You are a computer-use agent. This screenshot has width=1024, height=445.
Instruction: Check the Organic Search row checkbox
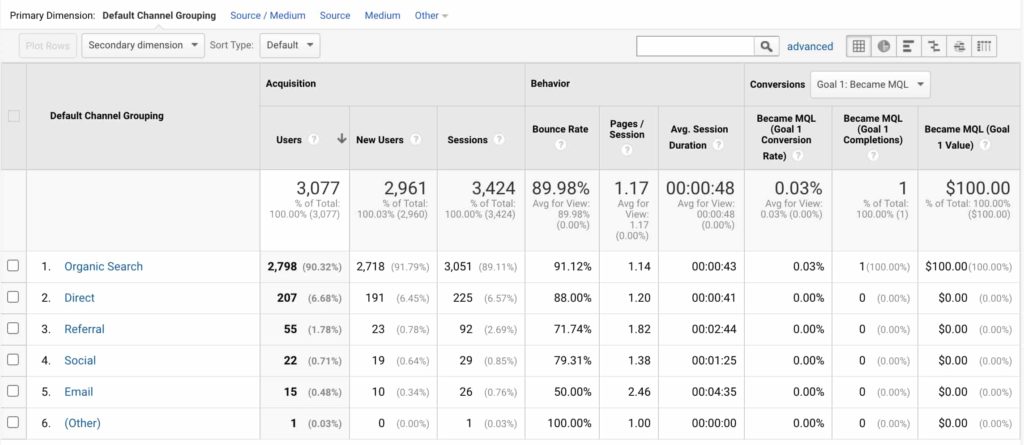(x=13, y=266)
